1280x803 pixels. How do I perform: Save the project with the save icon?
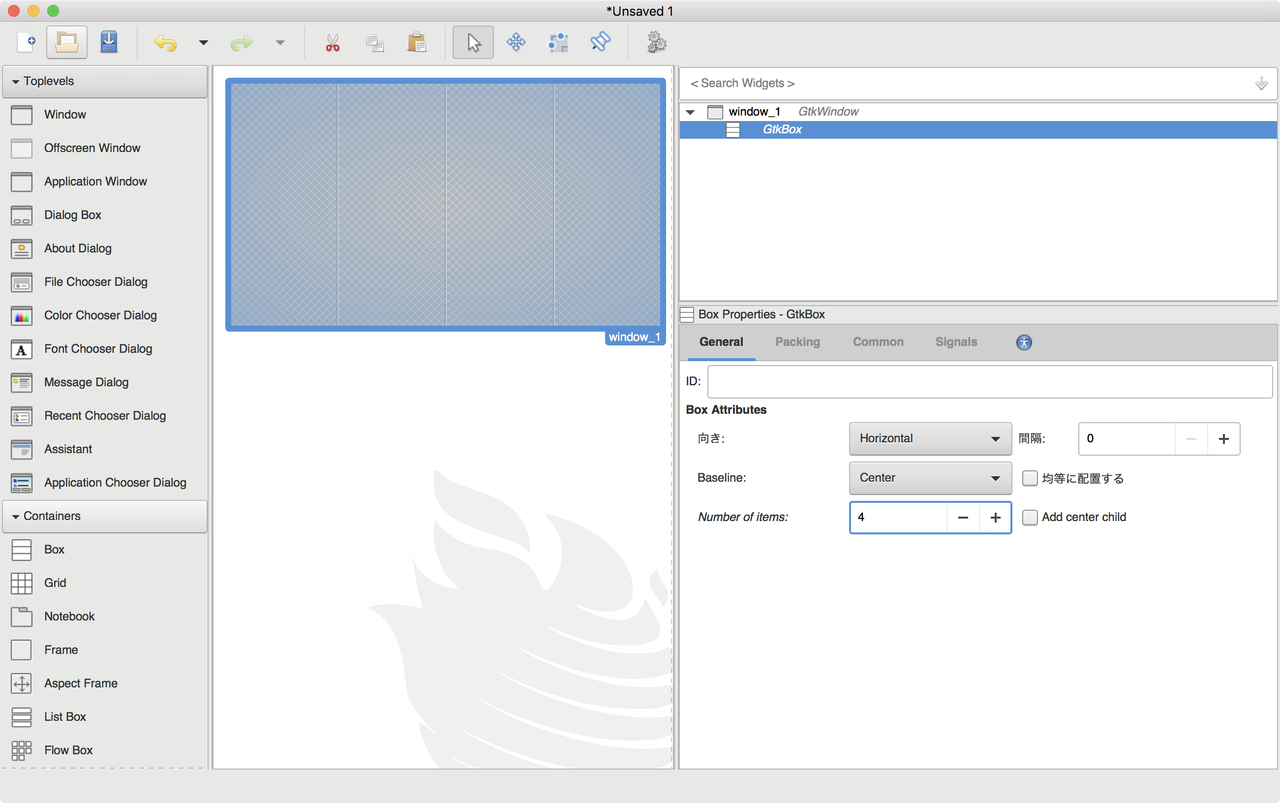click(x=110, y=42)
